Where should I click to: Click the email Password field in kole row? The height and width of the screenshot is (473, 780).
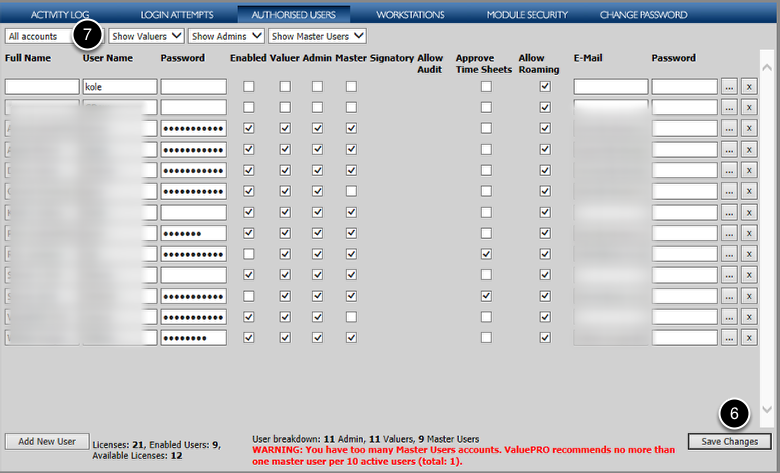[x=684, y=87]
